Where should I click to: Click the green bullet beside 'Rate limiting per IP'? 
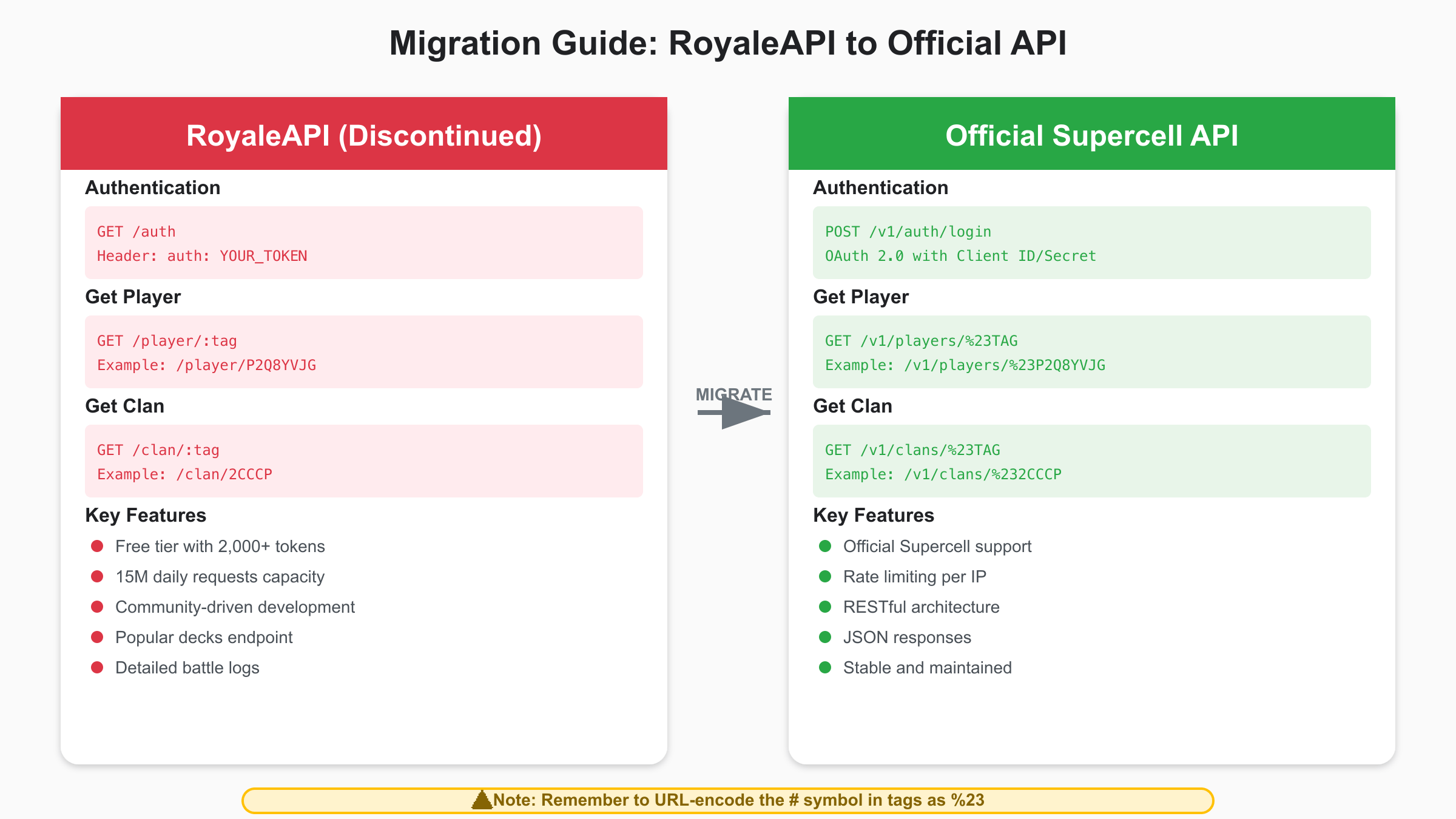tap(825, 576)
